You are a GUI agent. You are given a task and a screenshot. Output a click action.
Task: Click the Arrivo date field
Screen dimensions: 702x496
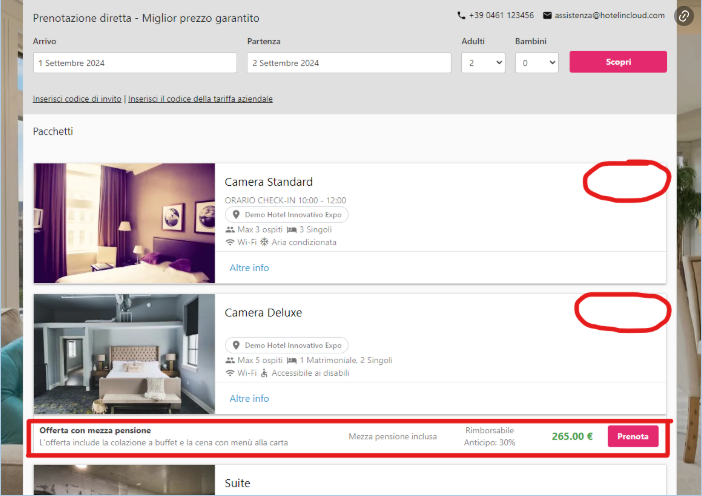(x=134, y=62)
